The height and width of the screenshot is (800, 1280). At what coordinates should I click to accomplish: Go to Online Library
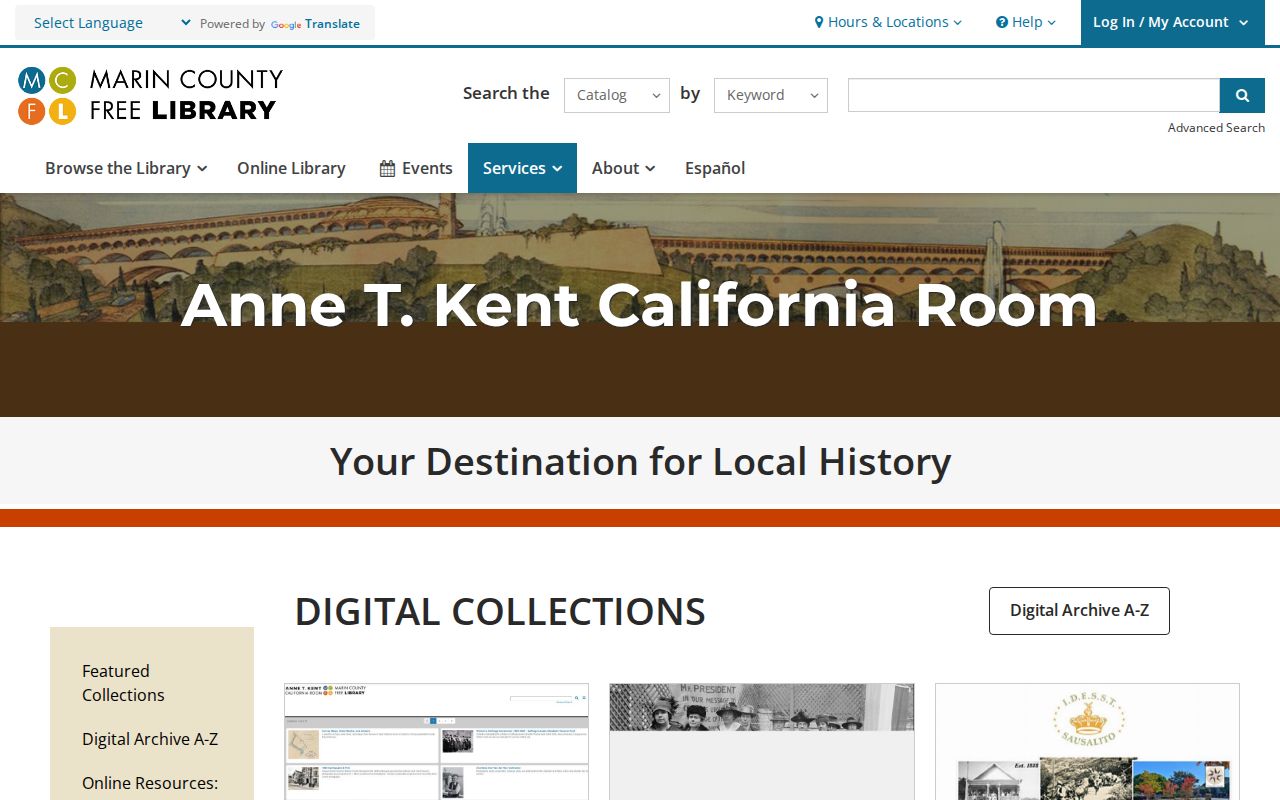click(x=291, y=168)
